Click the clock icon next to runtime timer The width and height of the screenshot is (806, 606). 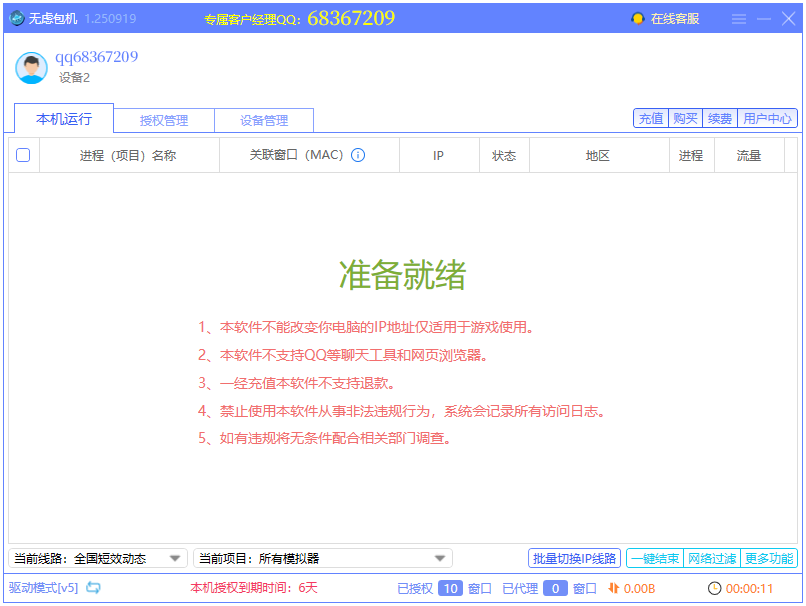click(x=717, y=590)
